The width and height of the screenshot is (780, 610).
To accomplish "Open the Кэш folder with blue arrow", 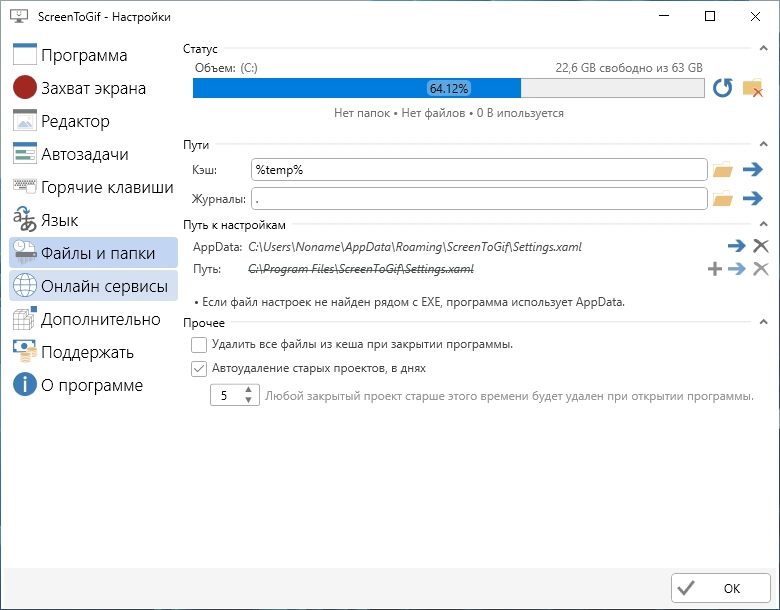I will click(x=753, y=170).
